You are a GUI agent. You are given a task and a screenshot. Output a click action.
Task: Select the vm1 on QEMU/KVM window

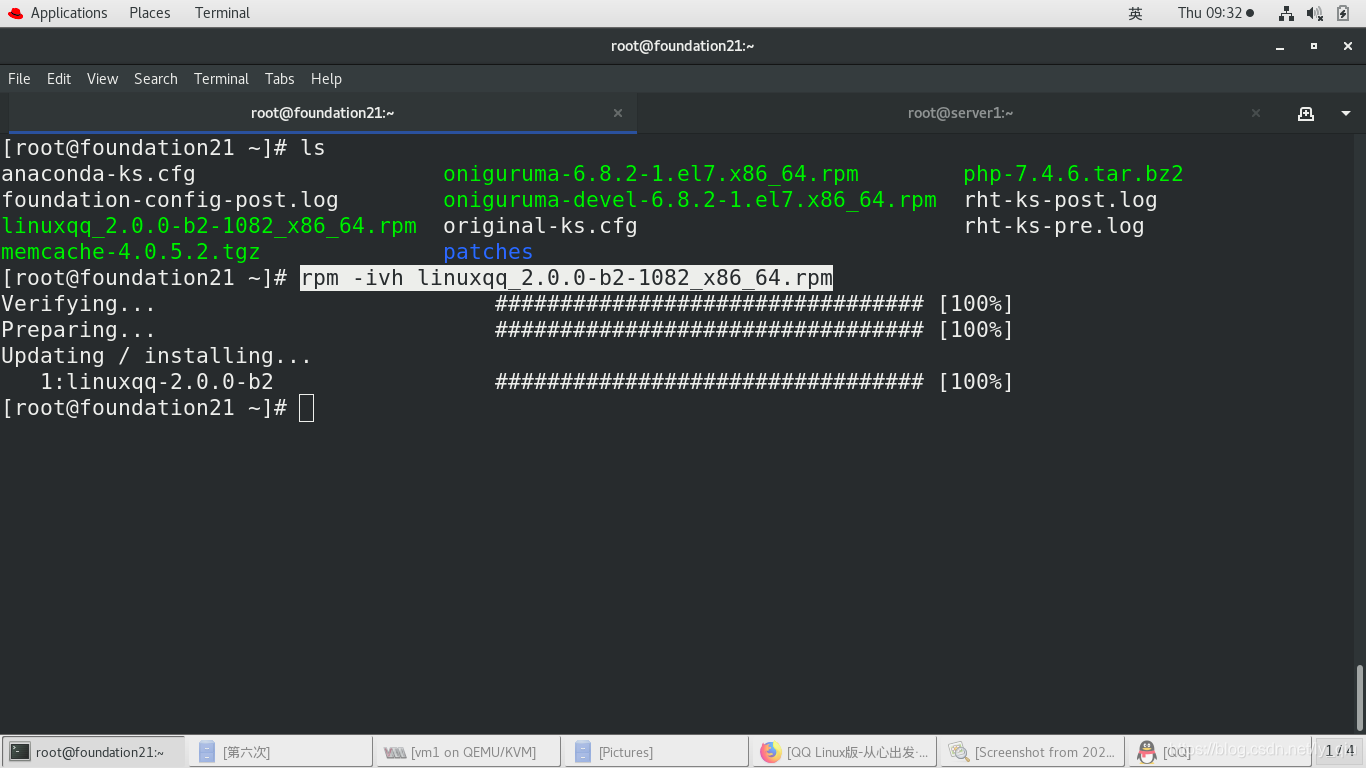467,751
